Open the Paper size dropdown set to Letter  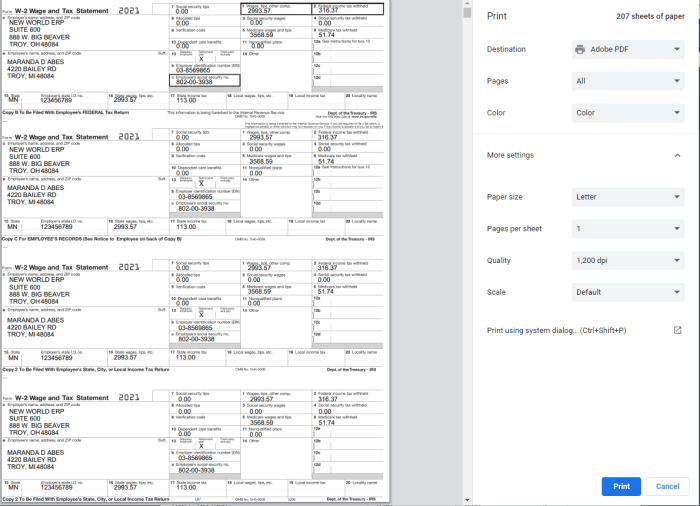pos(628,197)
